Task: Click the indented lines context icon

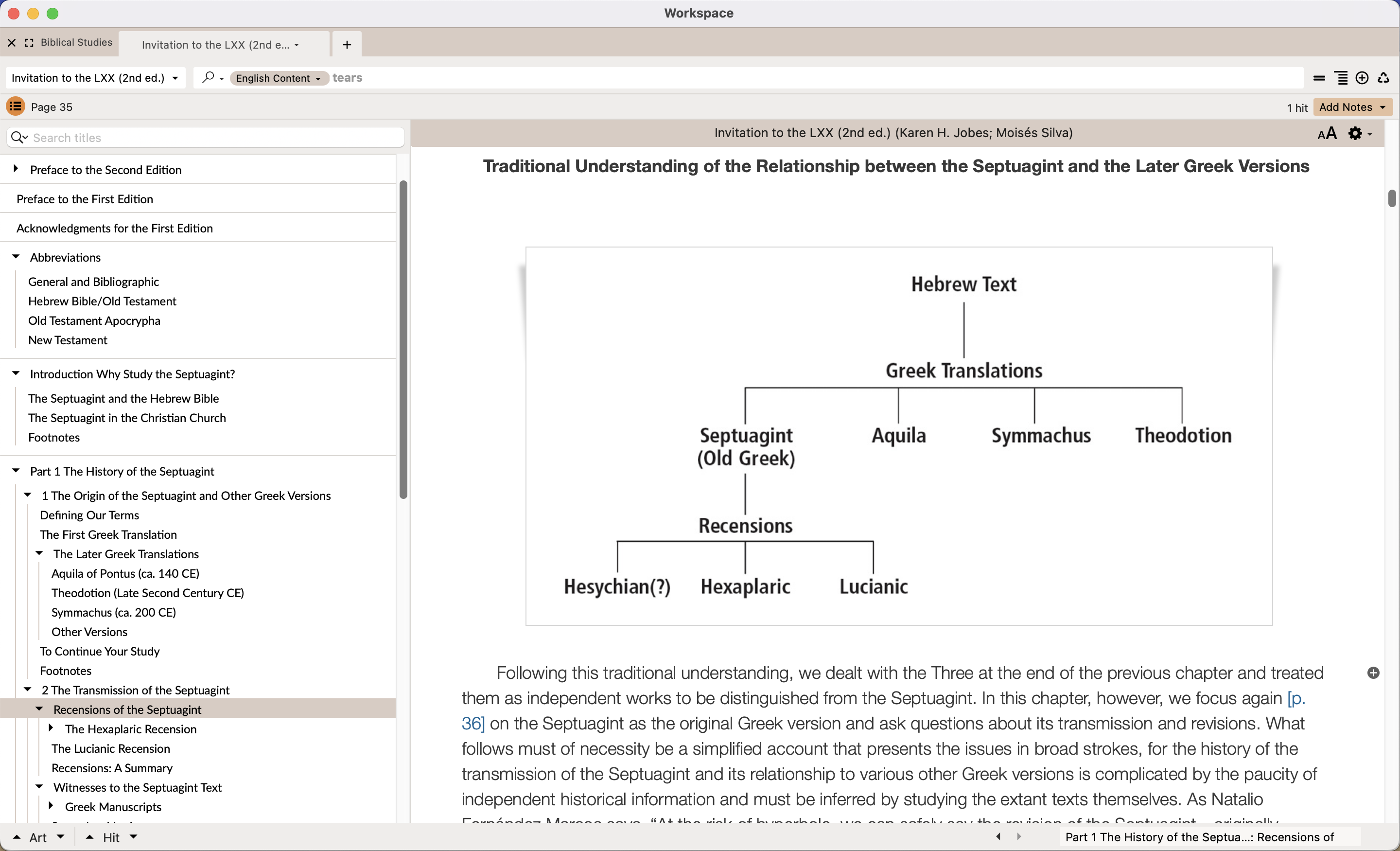Action: (x=1341, y=78)
